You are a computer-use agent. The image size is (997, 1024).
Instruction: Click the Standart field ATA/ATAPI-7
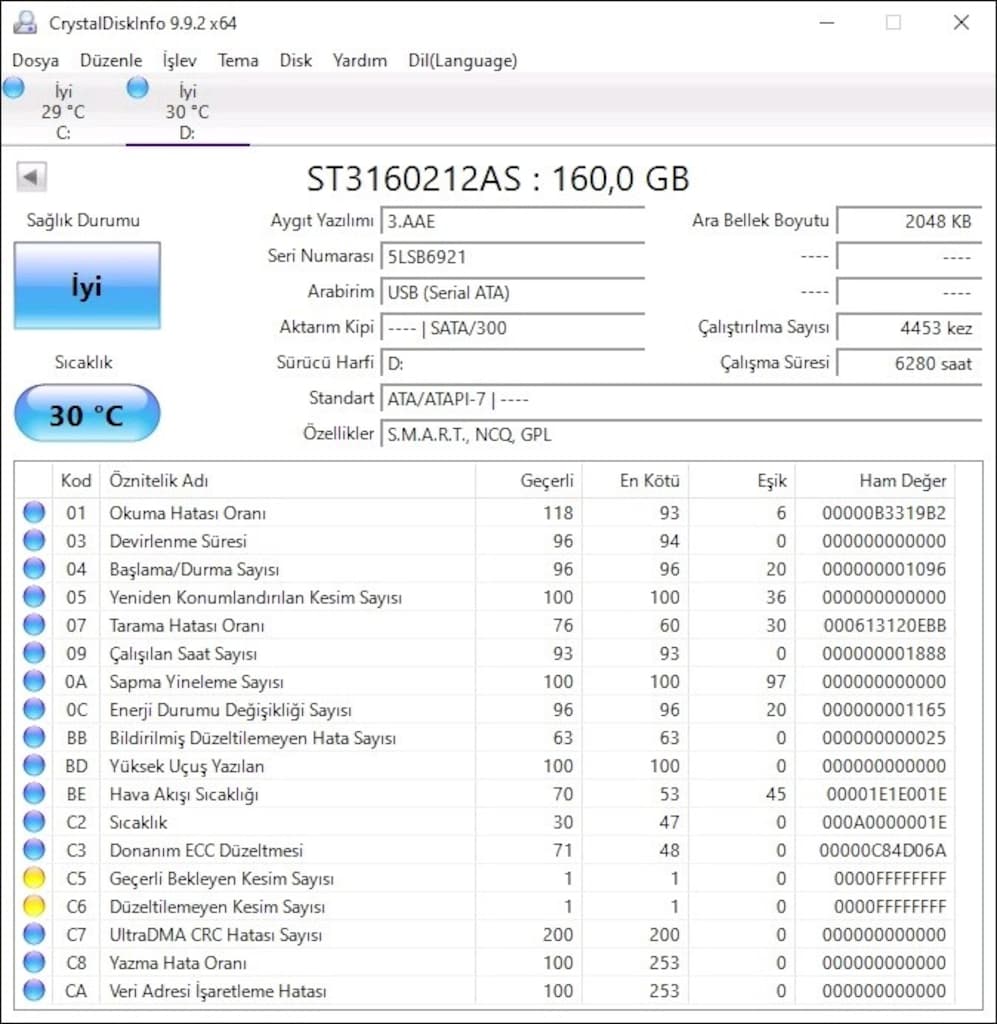(x=681, y=398)
